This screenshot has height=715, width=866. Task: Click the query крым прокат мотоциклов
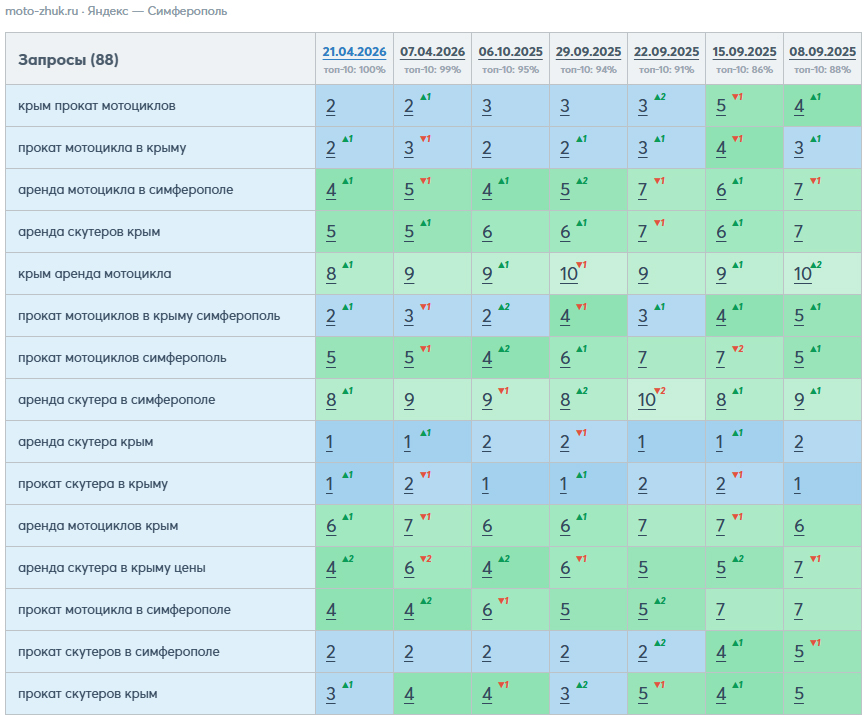click(97, 105)
